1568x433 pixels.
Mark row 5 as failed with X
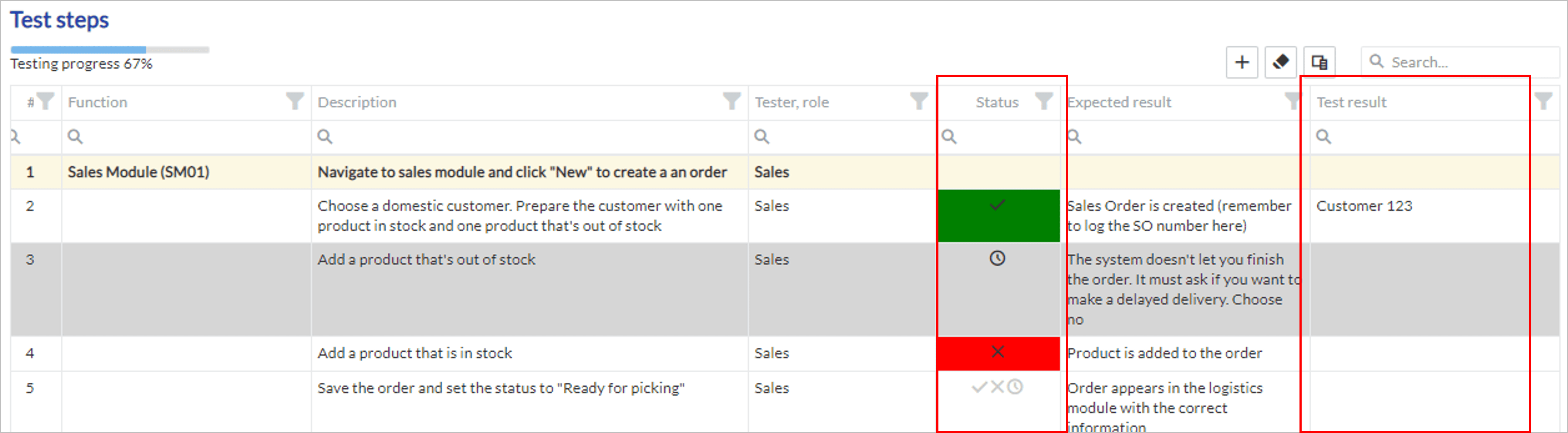click(997, 387)
